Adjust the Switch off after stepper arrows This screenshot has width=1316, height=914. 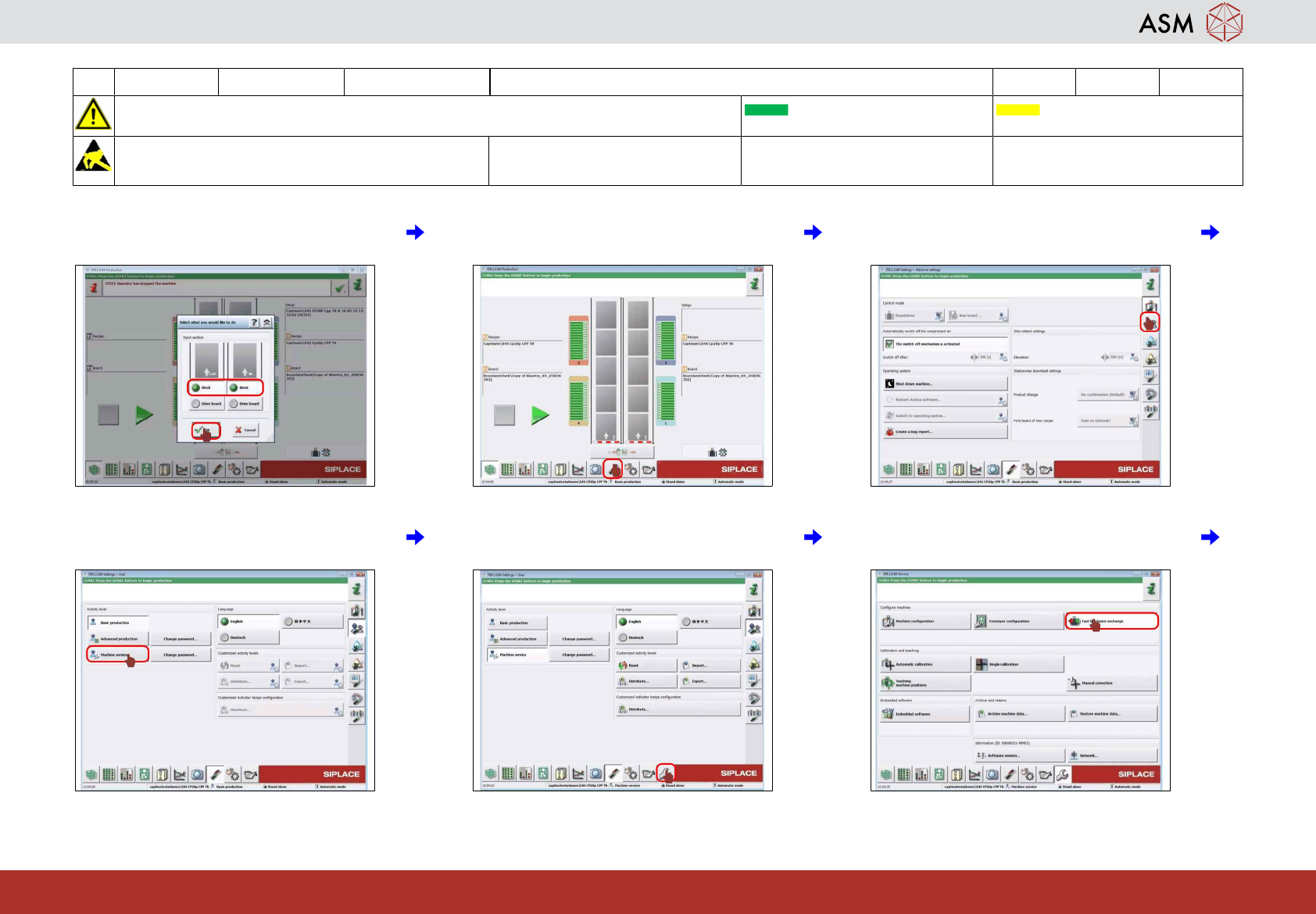[974, 357]
